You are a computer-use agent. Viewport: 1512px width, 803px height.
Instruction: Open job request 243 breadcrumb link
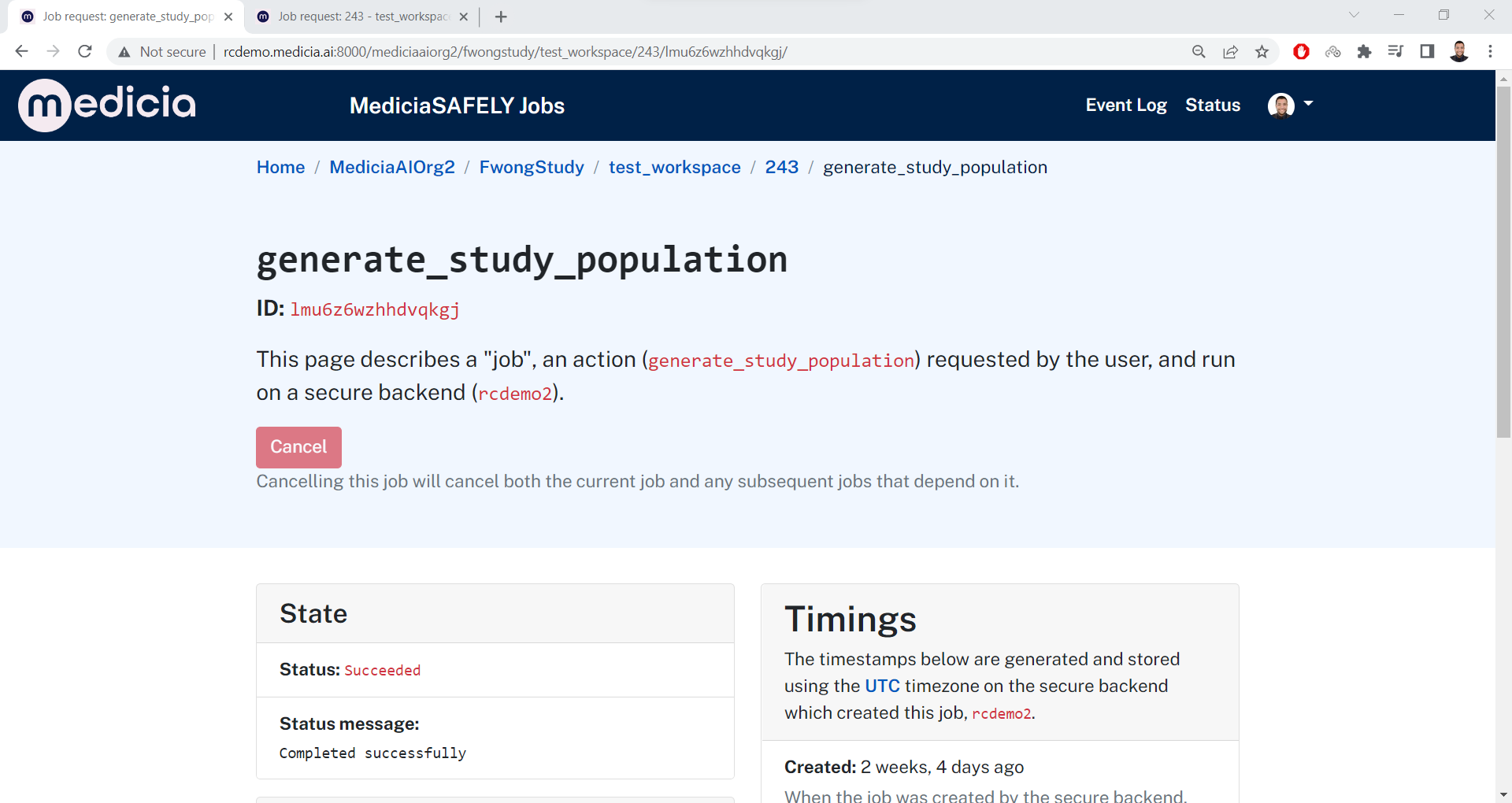pyautogui.click(x=782, y=167)
